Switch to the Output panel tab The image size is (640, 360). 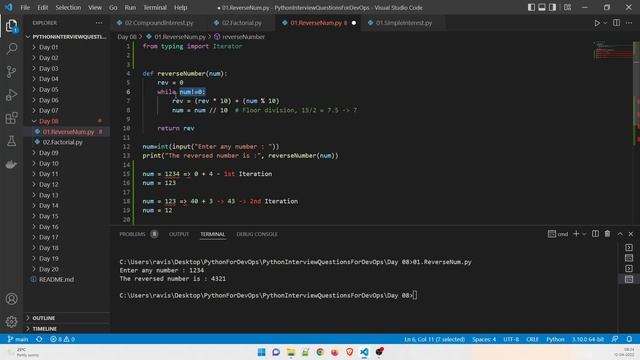point(179,234)
